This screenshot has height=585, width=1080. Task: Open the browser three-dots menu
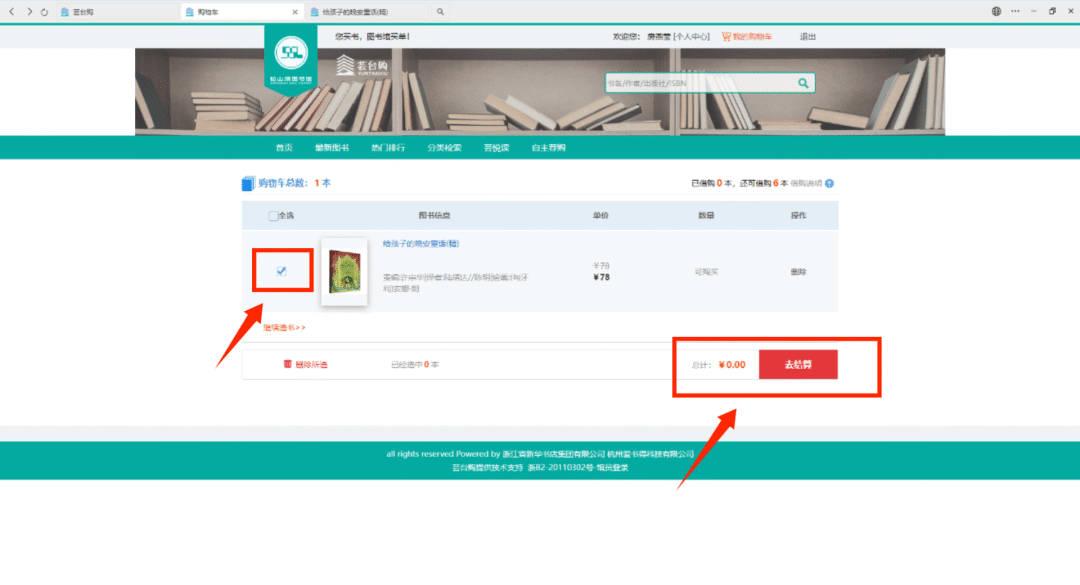1015,11
